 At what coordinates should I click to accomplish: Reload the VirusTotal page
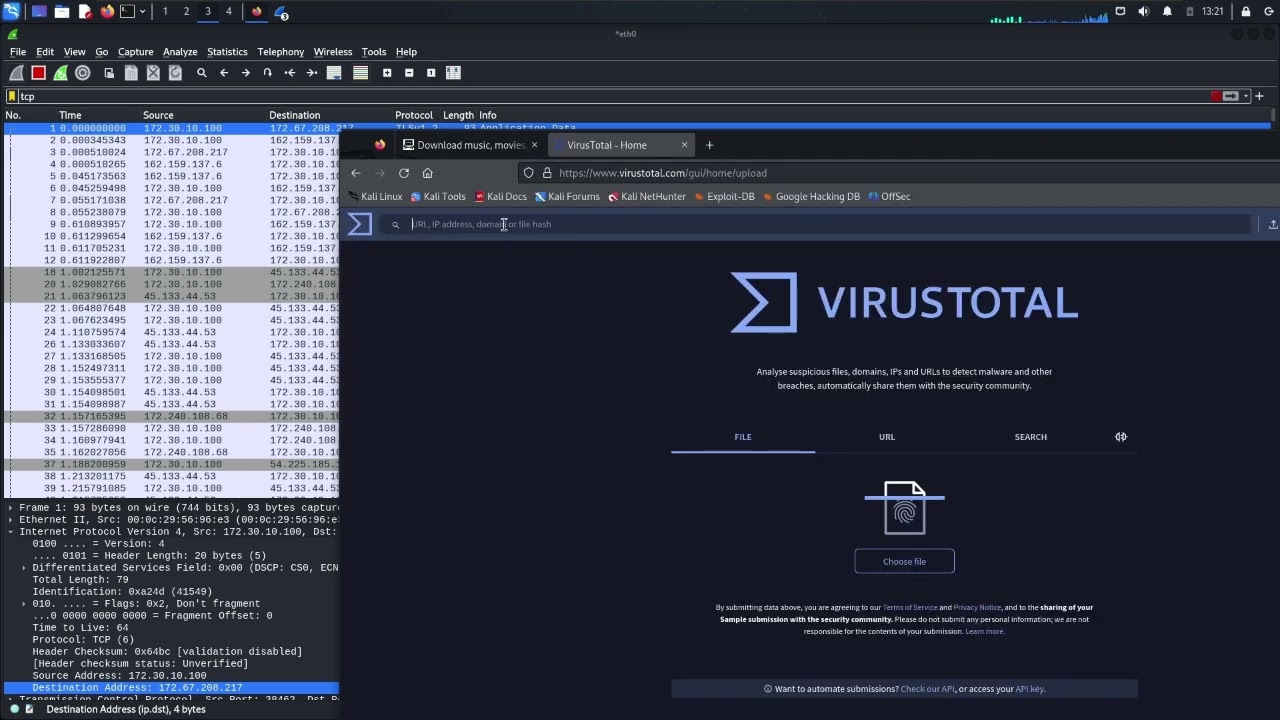tap(404, 173)
